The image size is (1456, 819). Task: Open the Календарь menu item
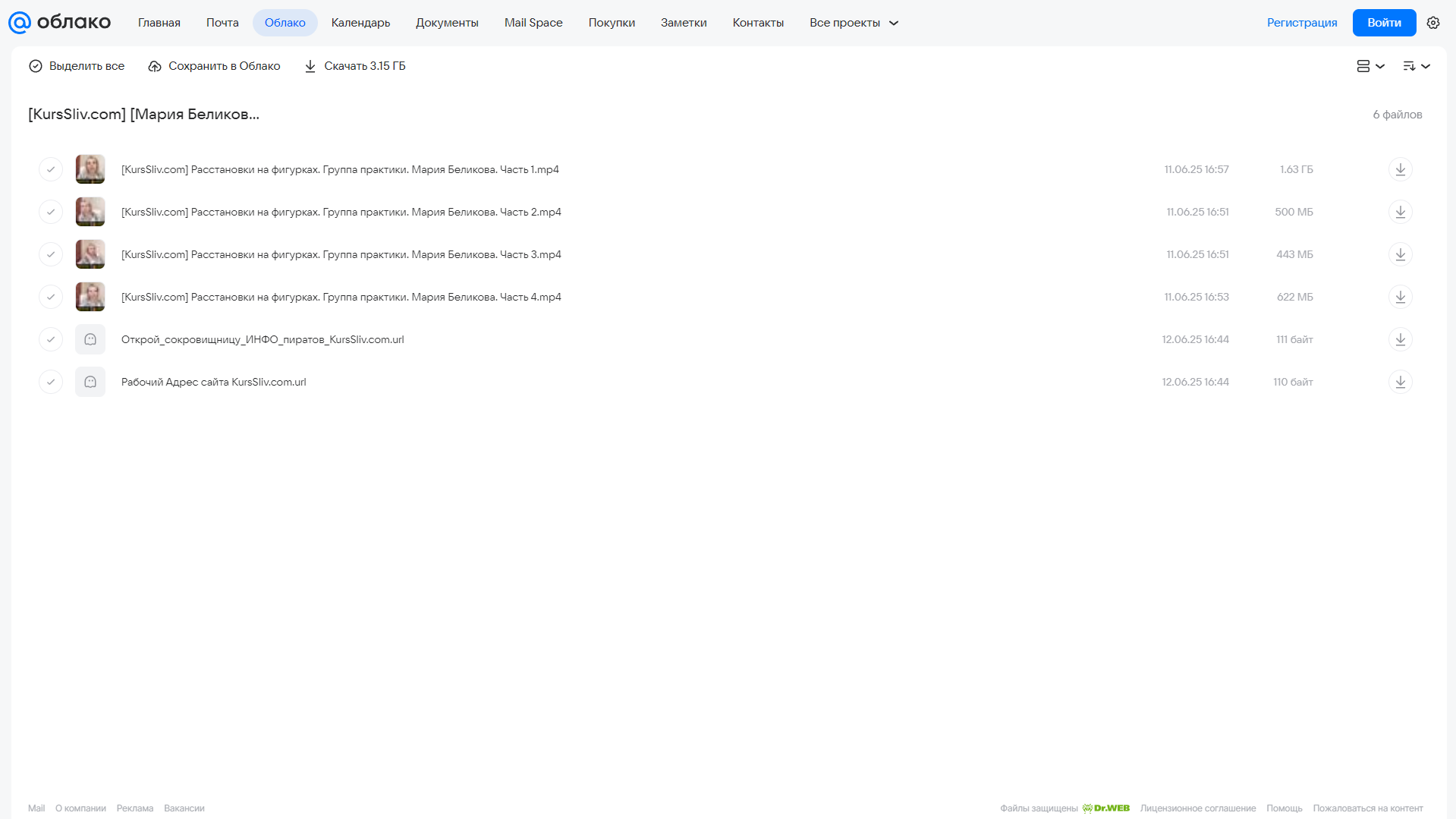pos(360,23)
